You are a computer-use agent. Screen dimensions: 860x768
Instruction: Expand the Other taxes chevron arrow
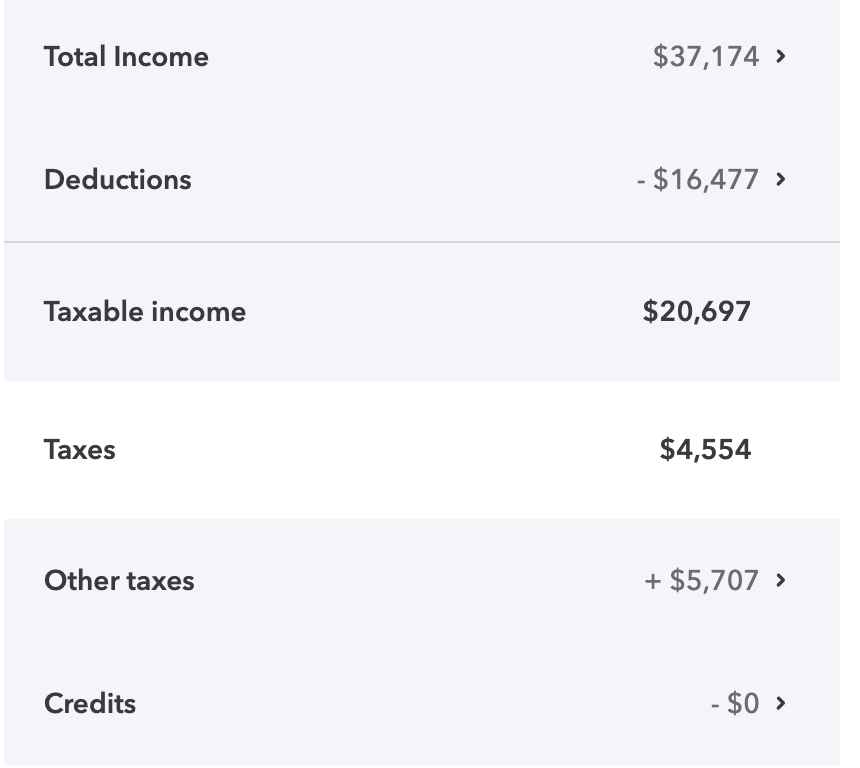780,580
